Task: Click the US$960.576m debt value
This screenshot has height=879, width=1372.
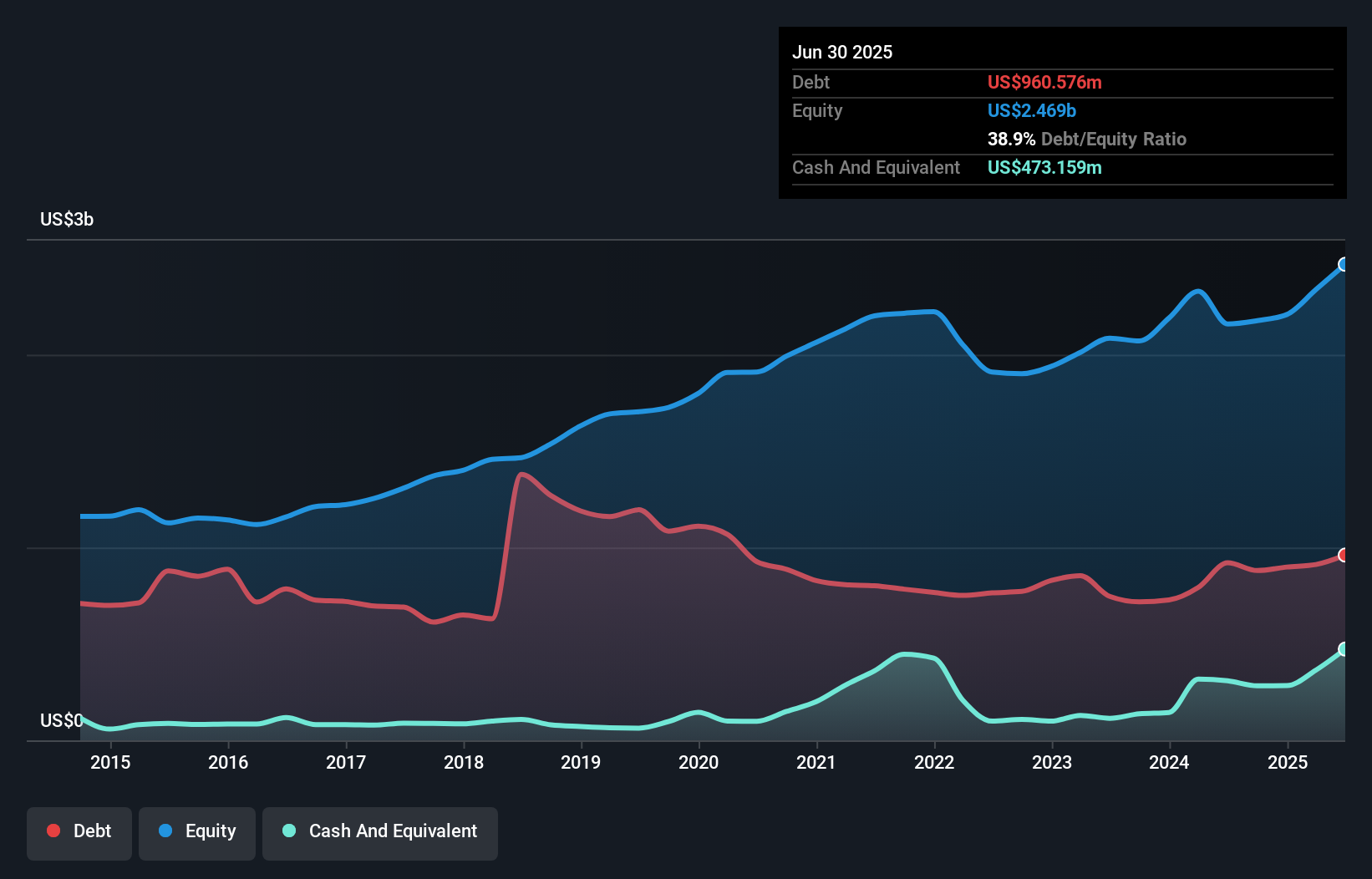Action: click(1044, 82)
